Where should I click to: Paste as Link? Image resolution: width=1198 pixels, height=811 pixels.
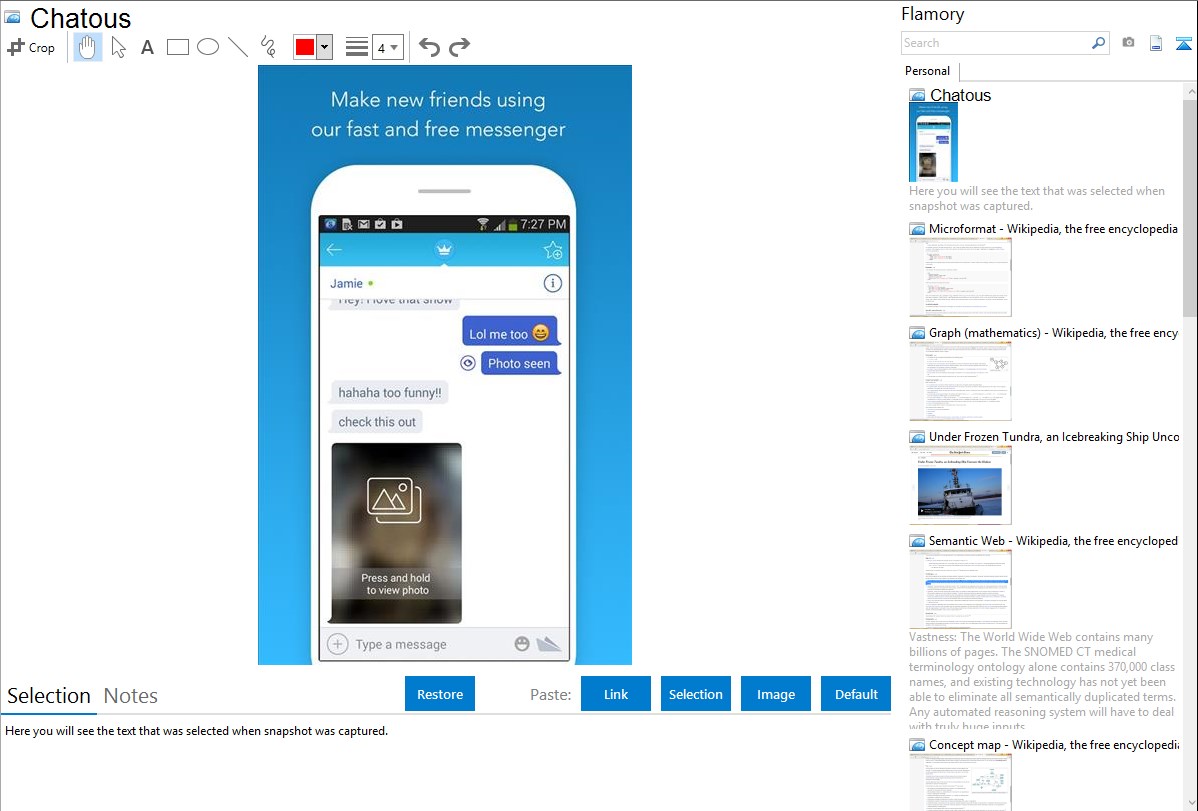pyautogui.click(x=616, y=694)
